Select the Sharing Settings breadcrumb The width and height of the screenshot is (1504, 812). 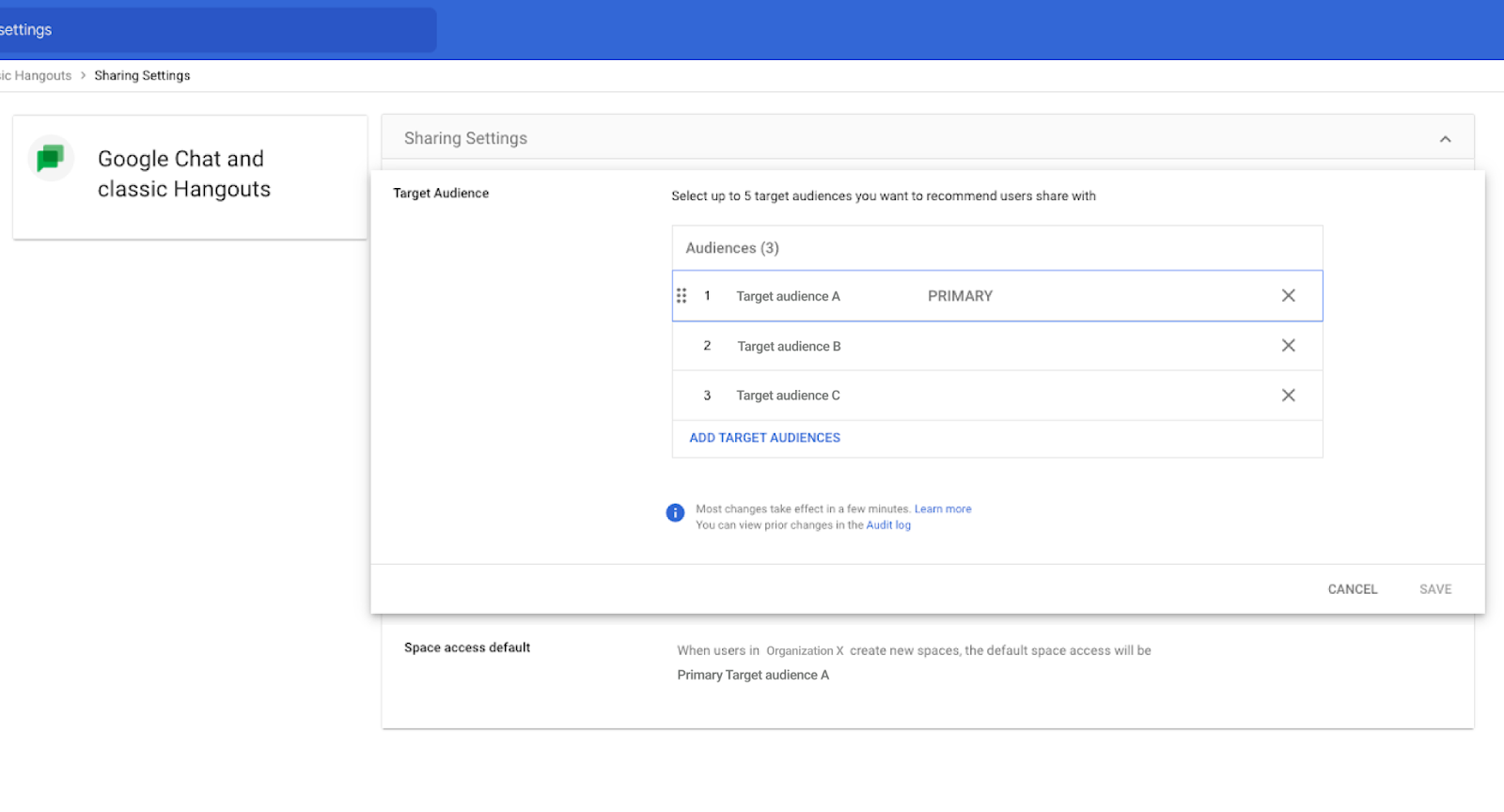click(142, 75)
